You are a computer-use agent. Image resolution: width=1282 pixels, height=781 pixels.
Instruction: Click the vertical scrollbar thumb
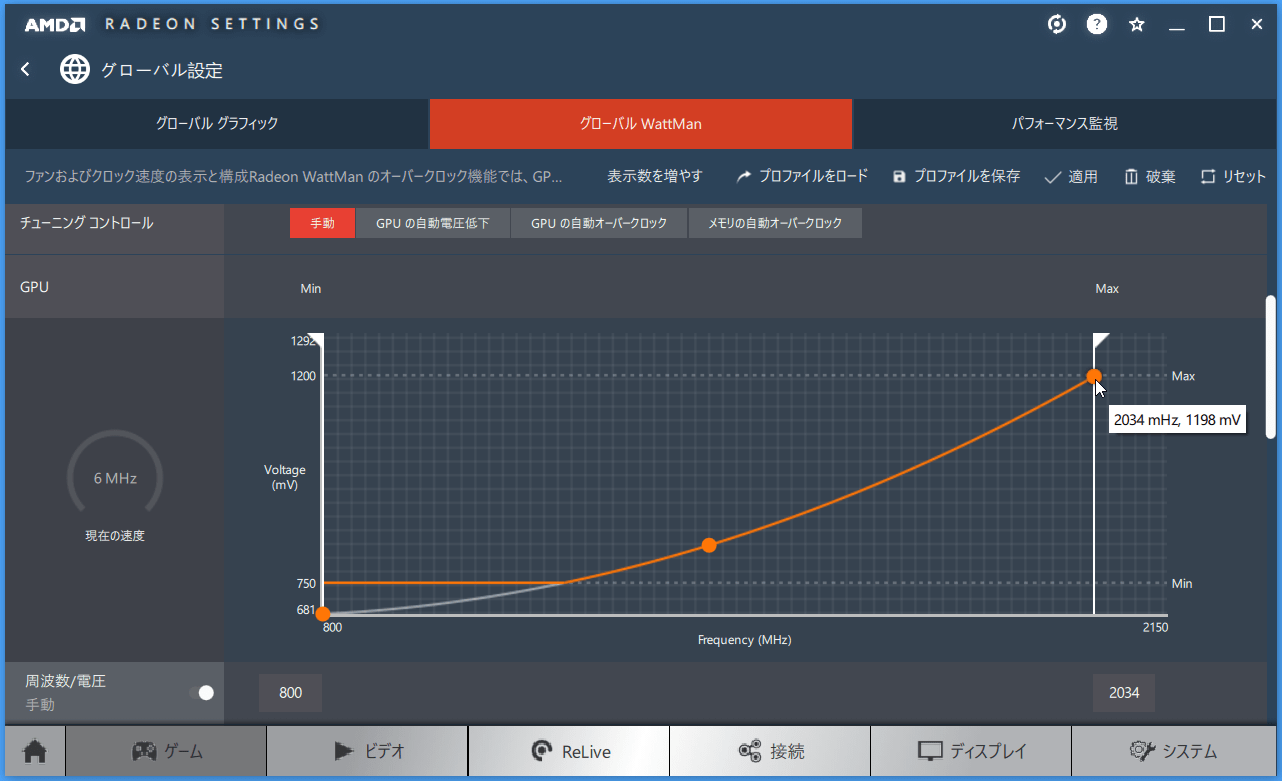(x=1271, y=366)
